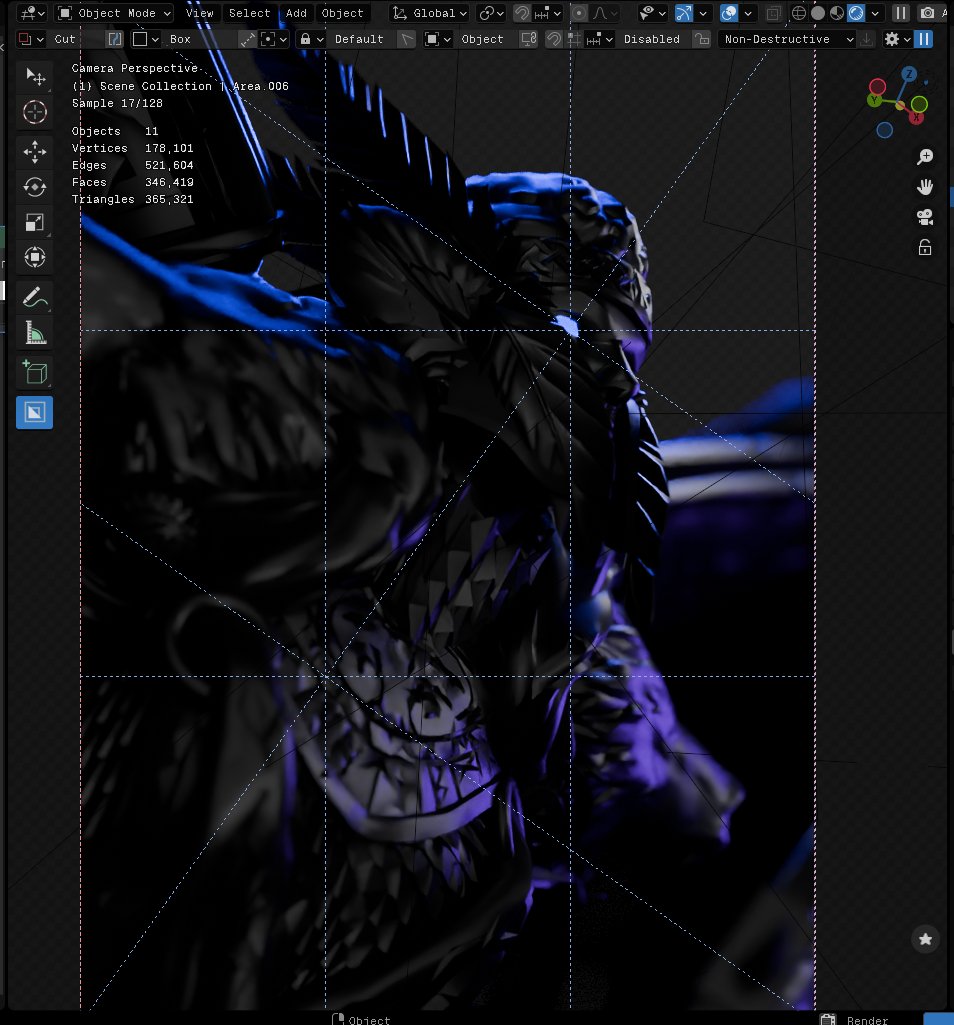Toggle proportional editing

579,13
